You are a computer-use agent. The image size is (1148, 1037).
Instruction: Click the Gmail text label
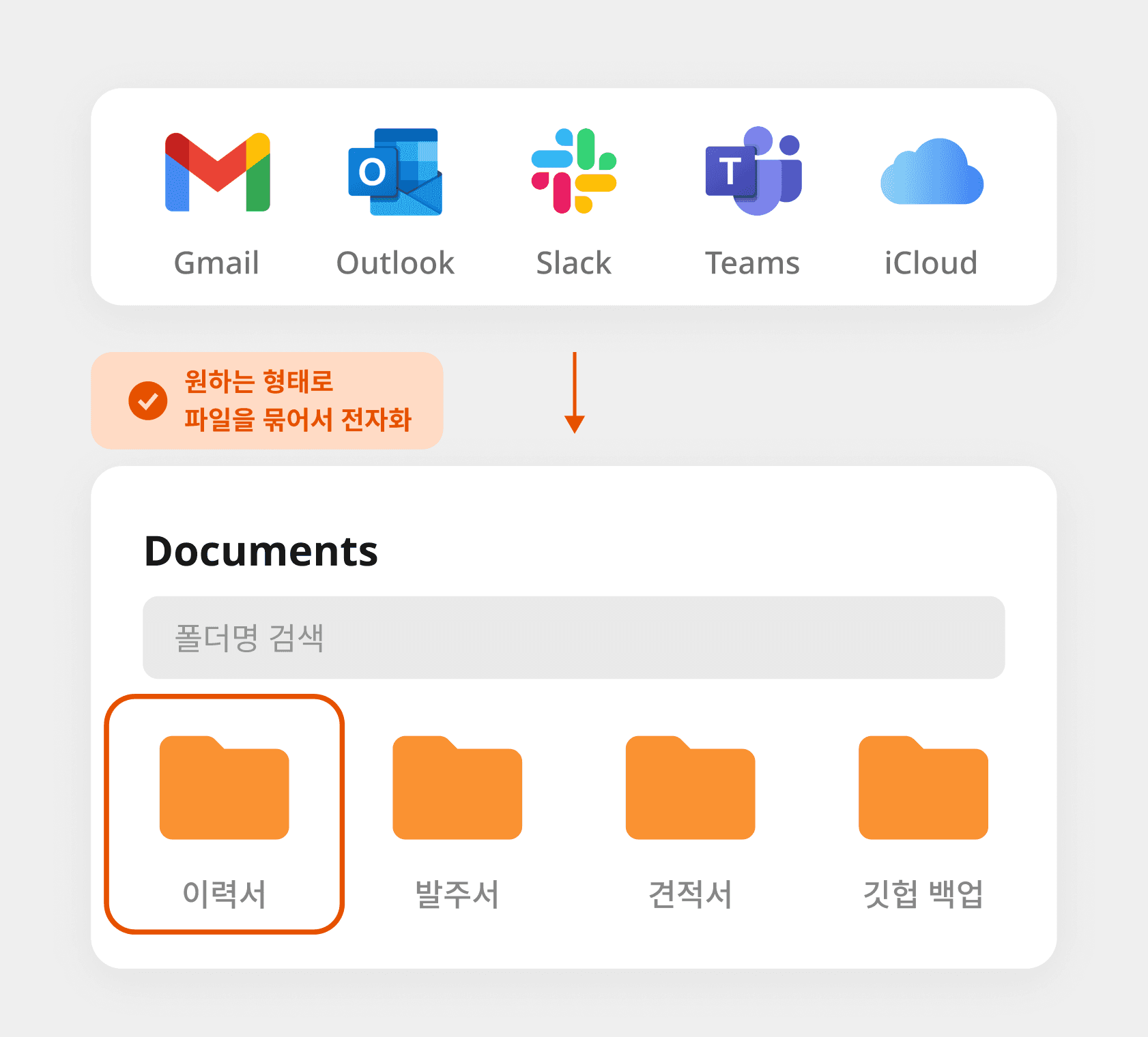pyautogui.click(x=217, y=263)
